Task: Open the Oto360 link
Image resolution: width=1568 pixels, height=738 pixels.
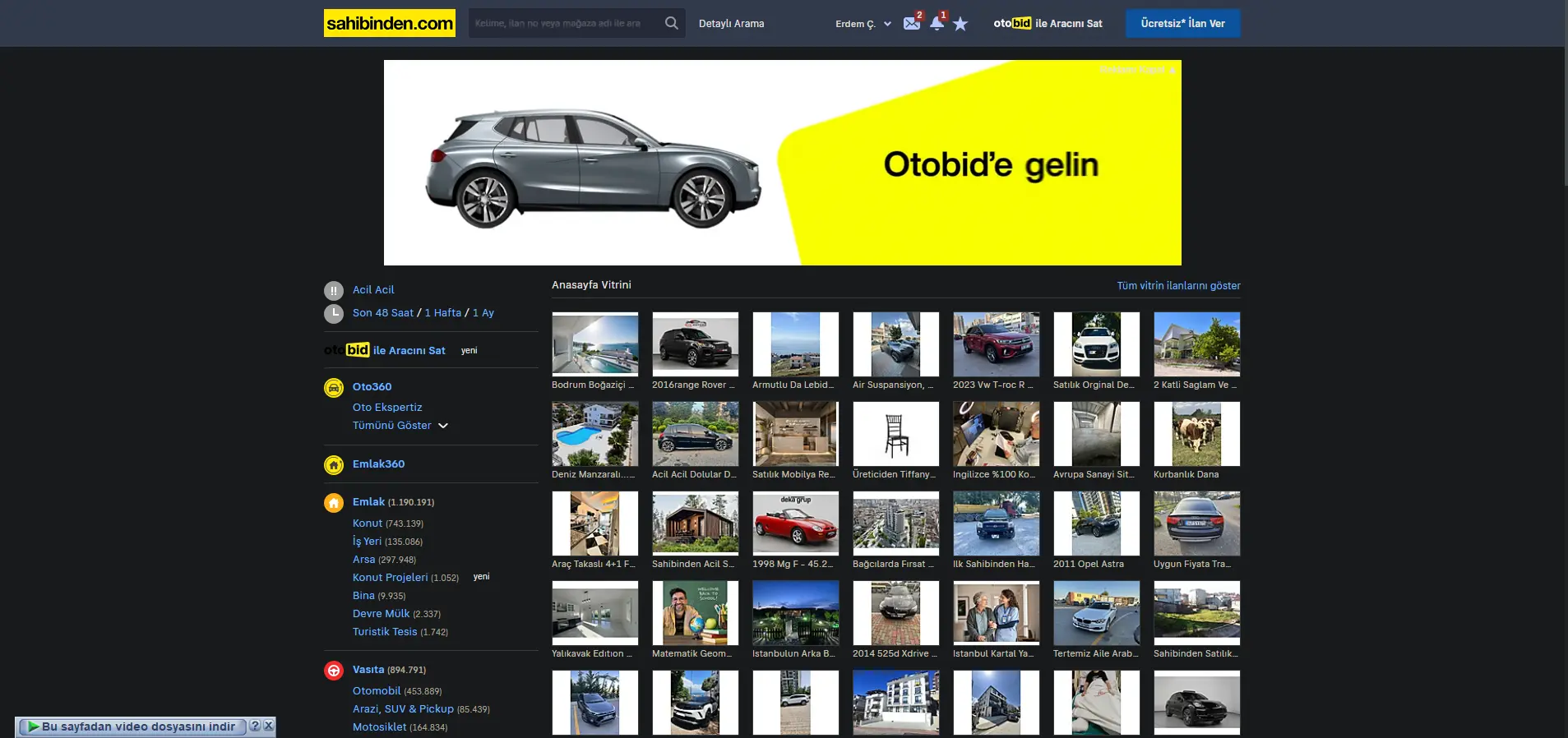Action: pyautogui.click(x=372, y=387)
